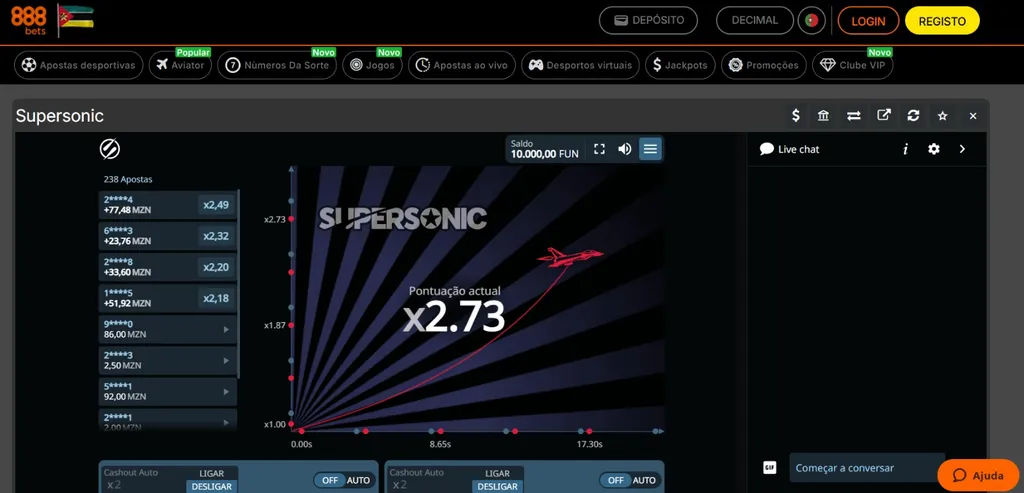Open Desportos virtuais

click(581, 65)
